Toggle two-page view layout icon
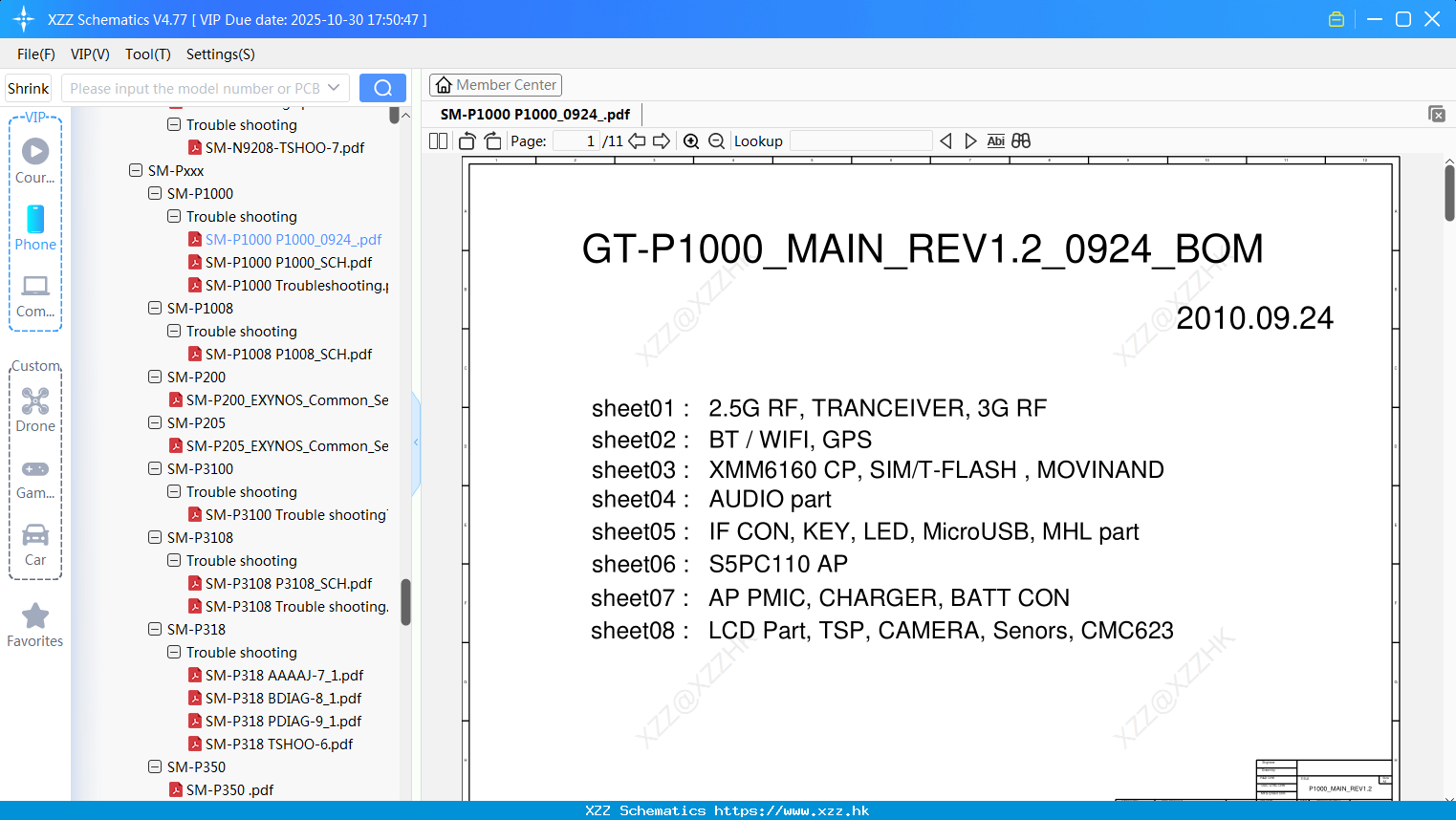Screen dimensions: 1456x820 click(439, 140)
